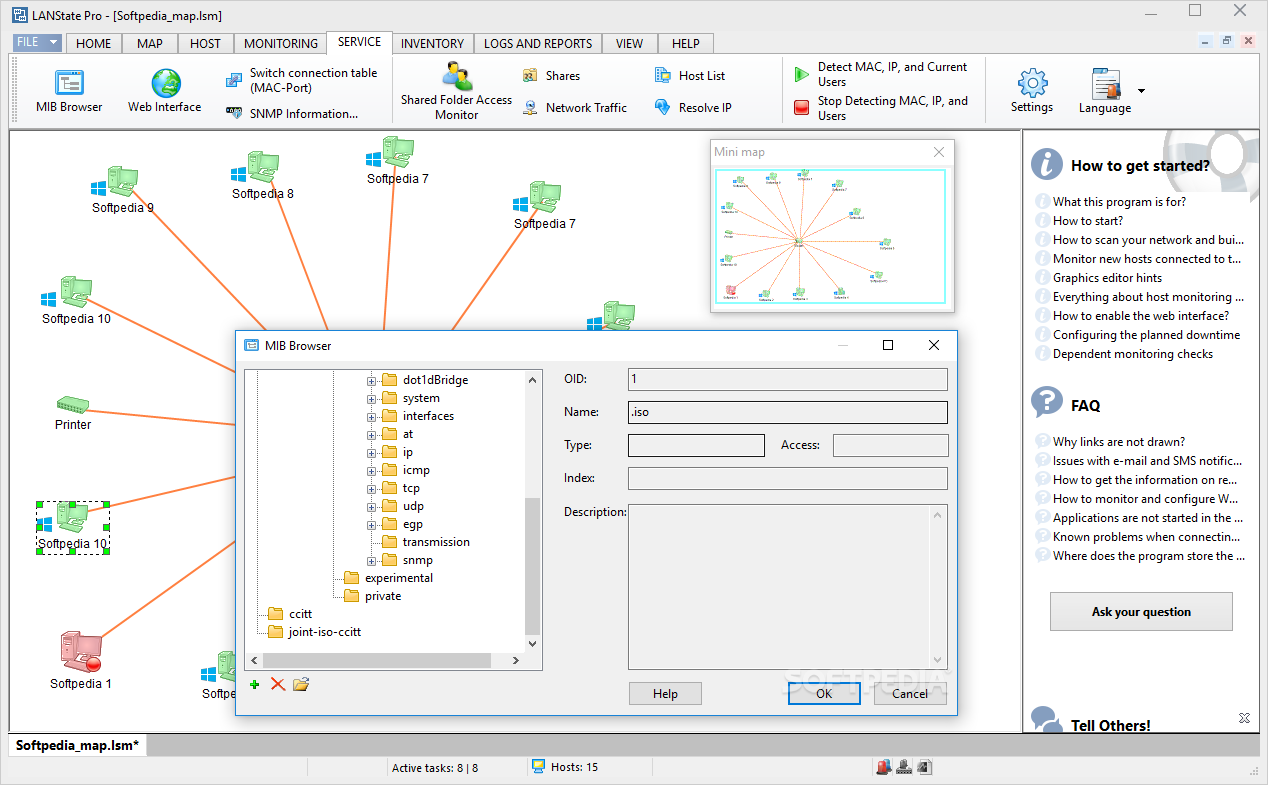Expand the ip tree node
Image resolution: width=1268 pixels, height=785 pixels.
371,453
